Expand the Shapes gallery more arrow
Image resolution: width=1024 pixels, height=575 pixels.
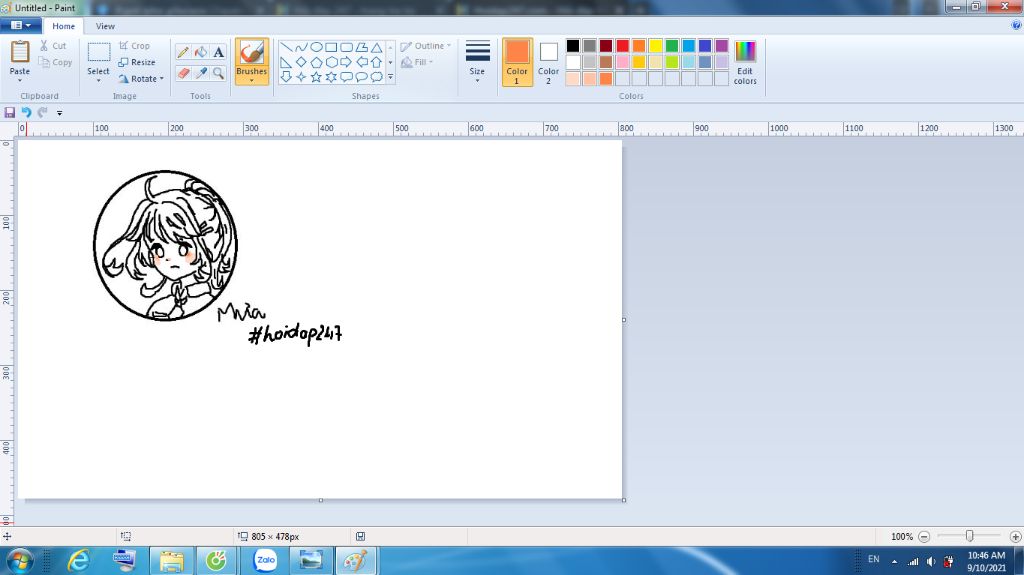click(x=391, y=77)
